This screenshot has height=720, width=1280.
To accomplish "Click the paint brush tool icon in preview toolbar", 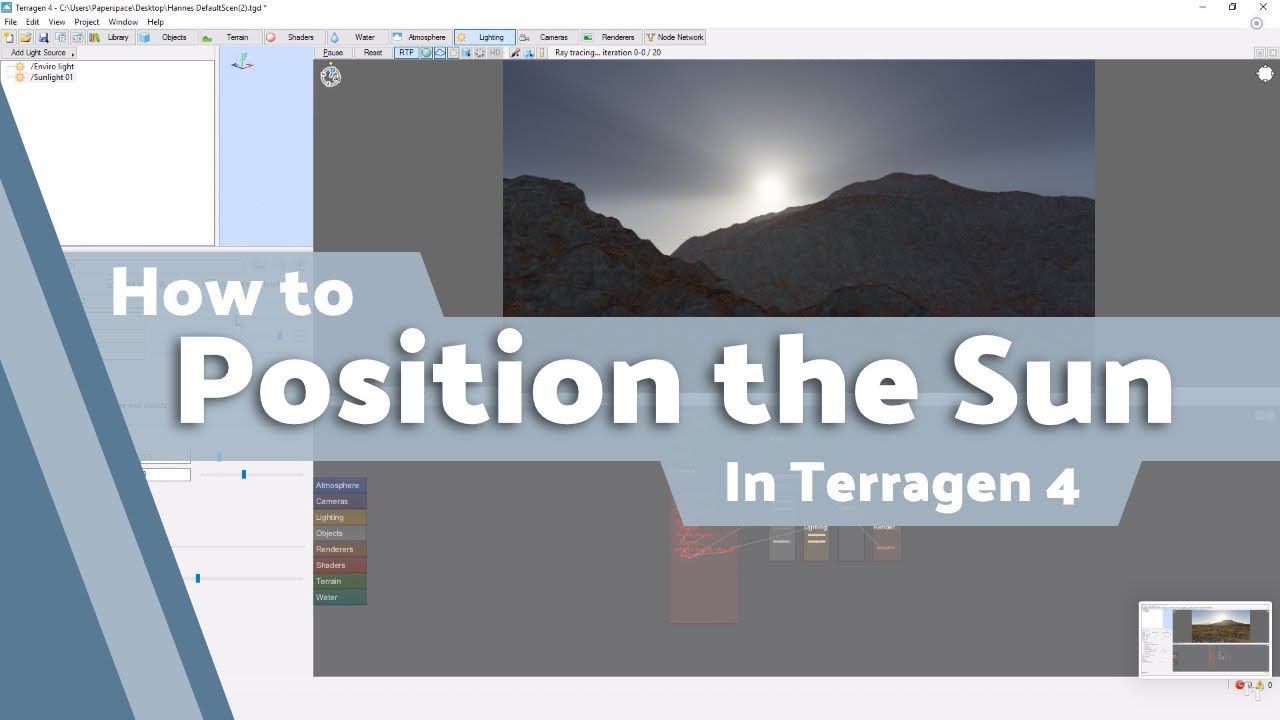I will [x=515, y=52].
